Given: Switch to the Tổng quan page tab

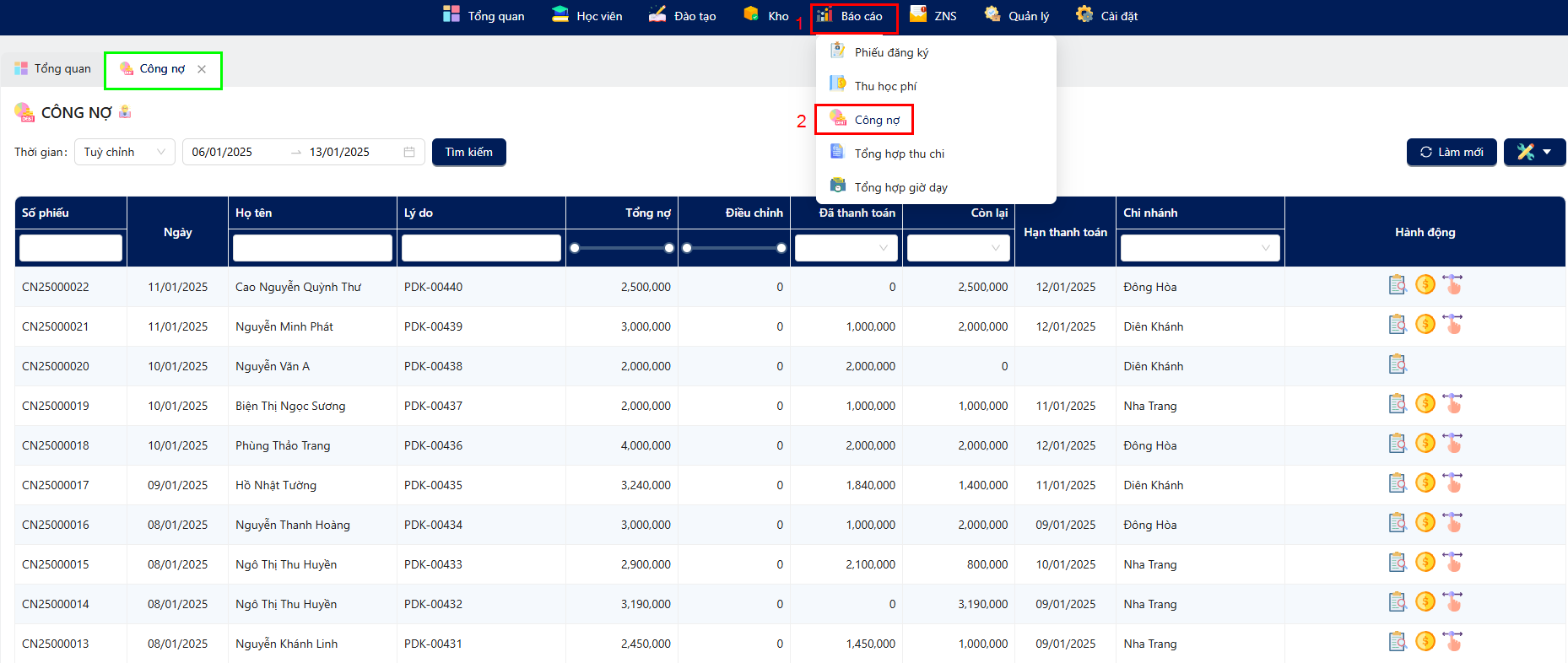Looking at the screenshot, I should point(52,68).
